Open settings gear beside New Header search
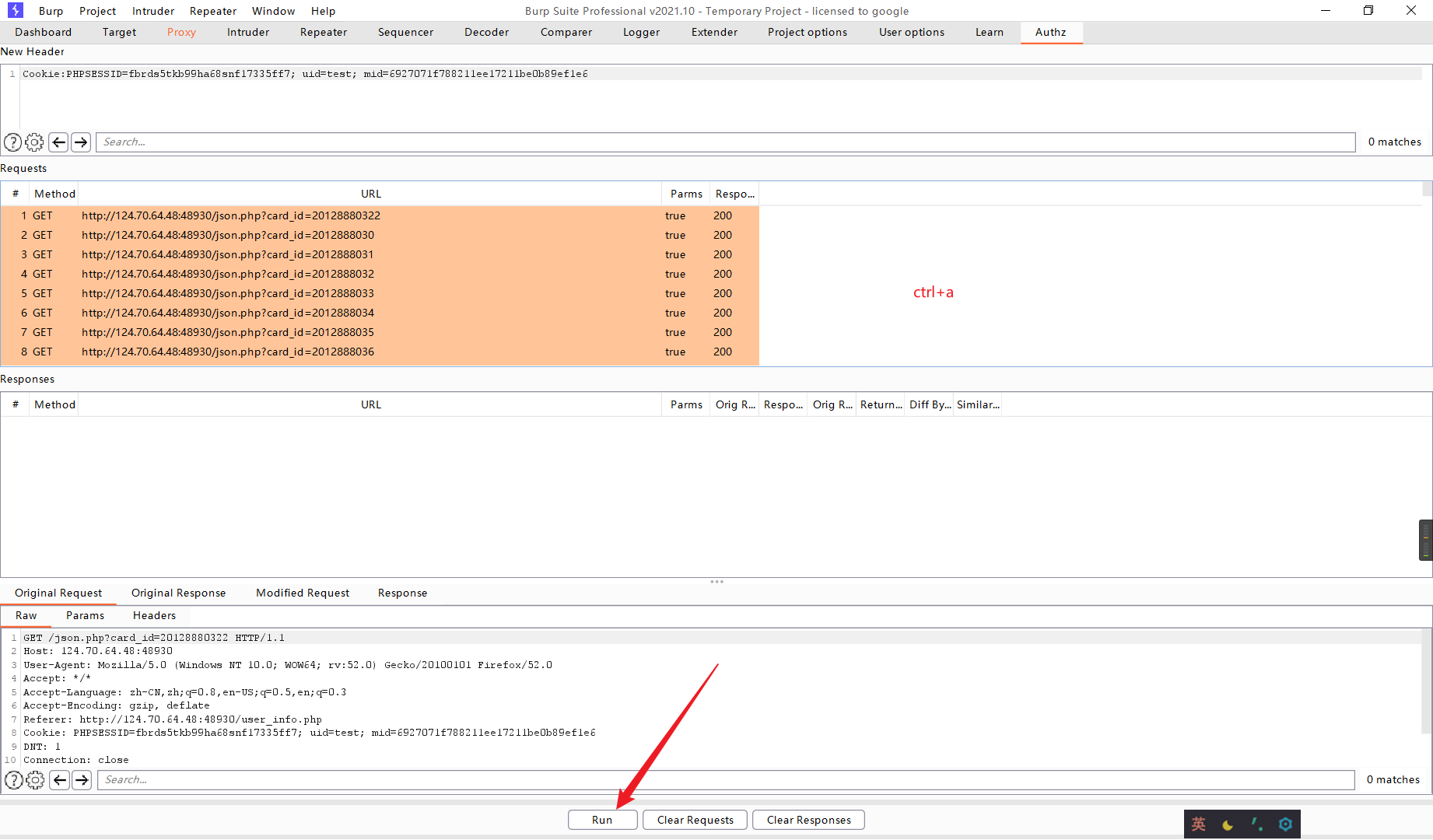Screen dimensions: 1433x840 point(35,142)
